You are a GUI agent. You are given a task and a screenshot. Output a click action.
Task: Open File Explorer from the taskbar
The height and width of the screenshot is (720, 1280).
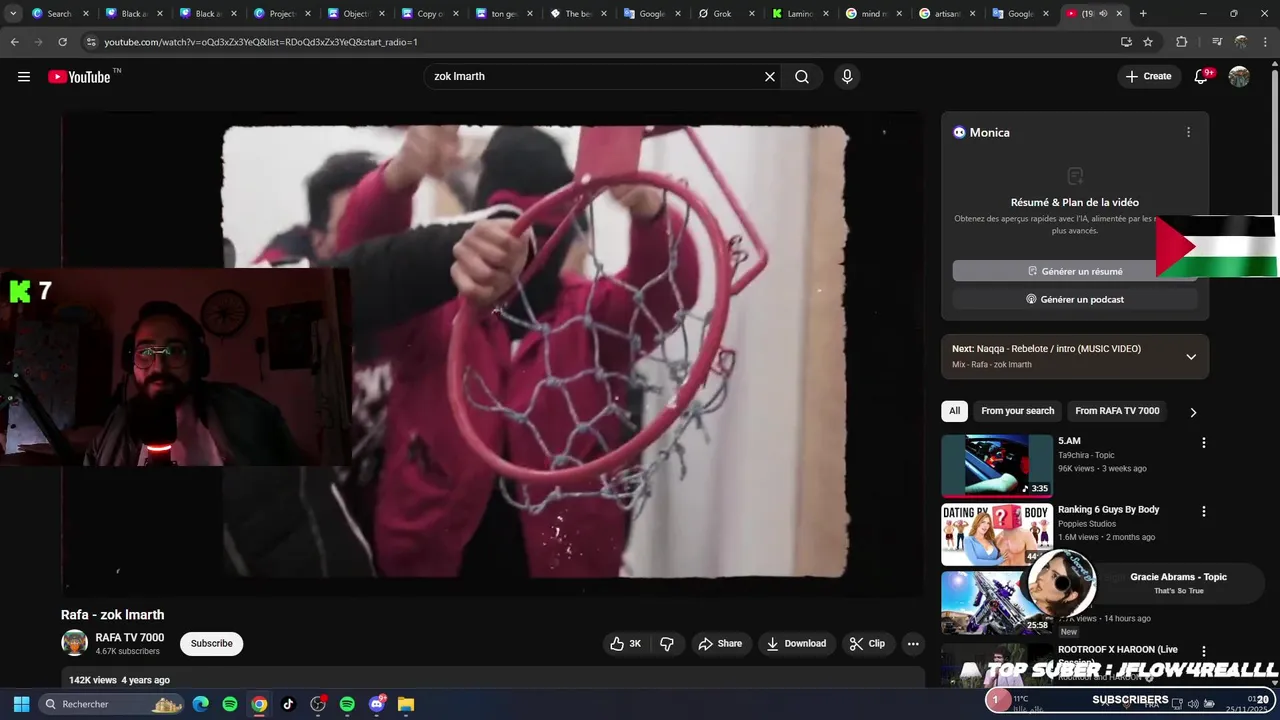click(406, 704)
